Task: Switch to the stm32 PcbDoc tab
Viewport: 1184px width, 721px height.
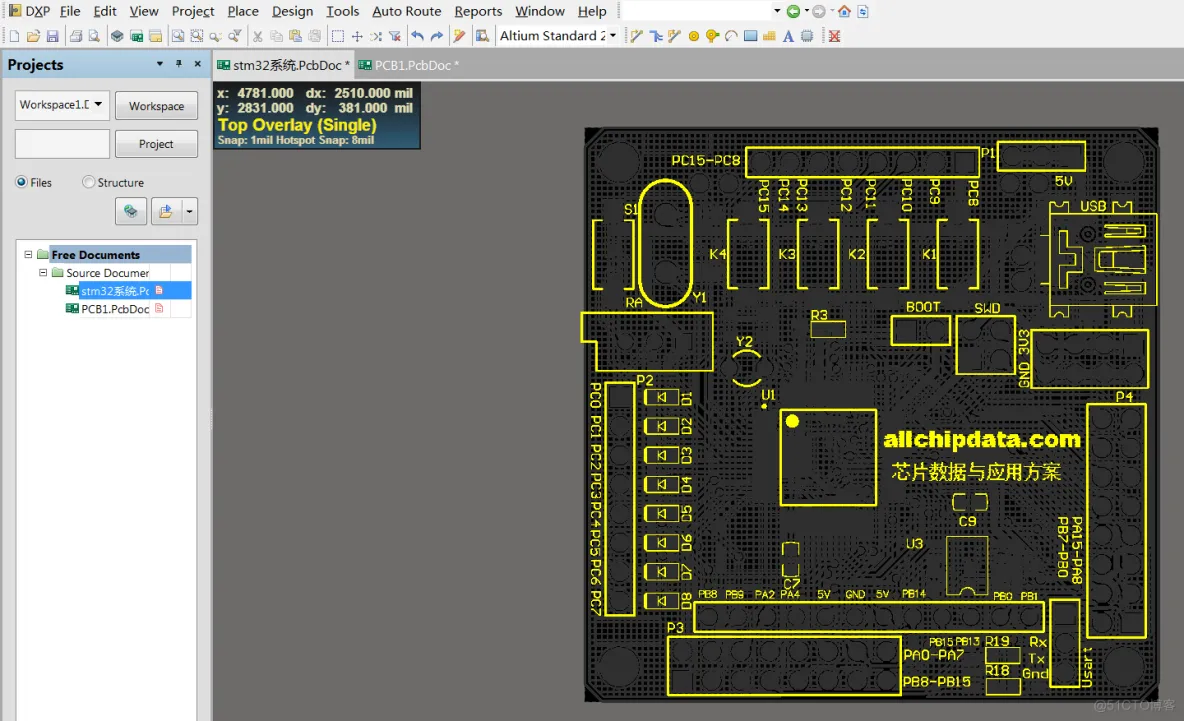Action: click(x=284, y=66)
